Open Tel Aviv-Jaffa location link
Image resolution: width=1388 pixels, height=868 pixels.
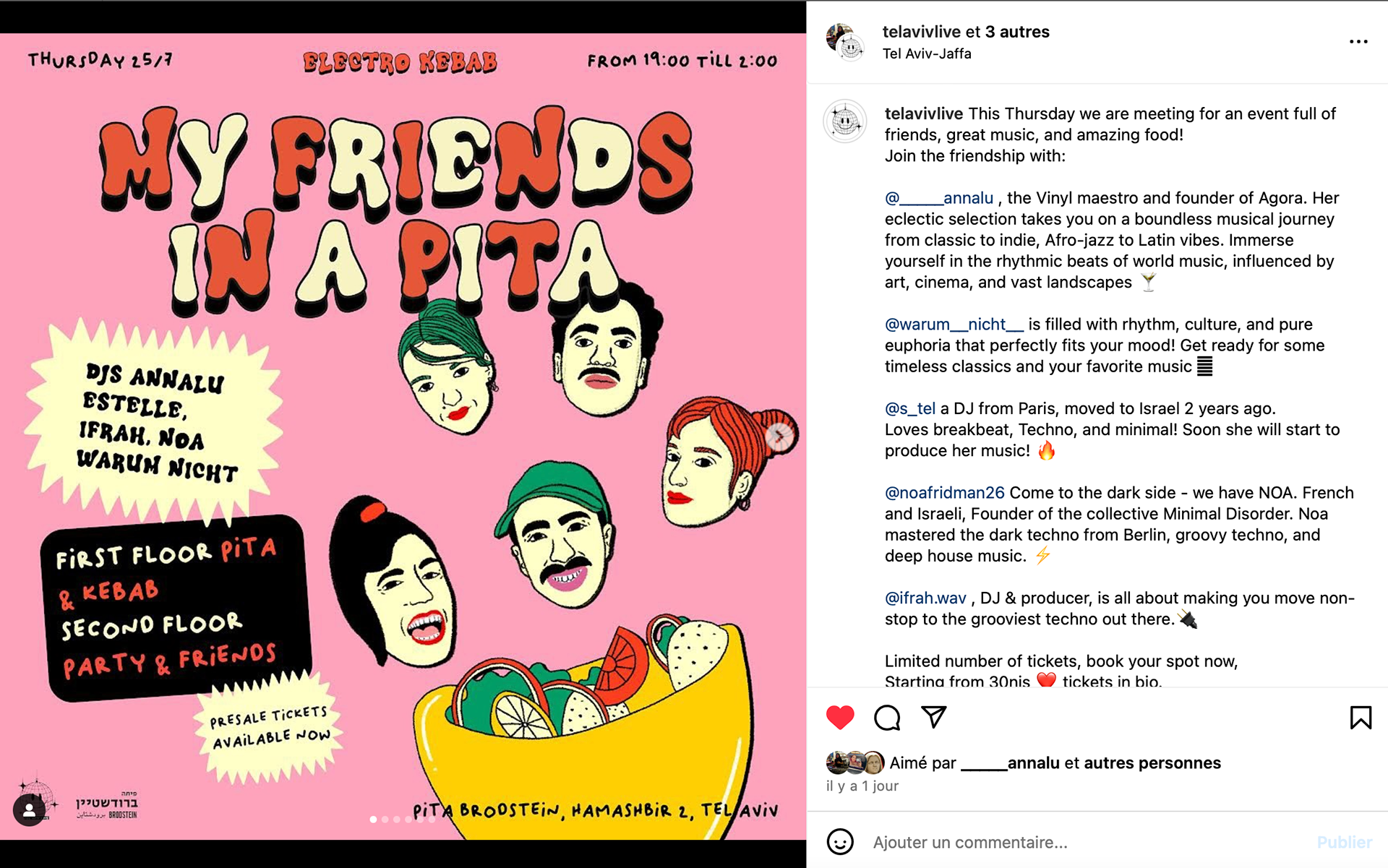click(927, 53)
